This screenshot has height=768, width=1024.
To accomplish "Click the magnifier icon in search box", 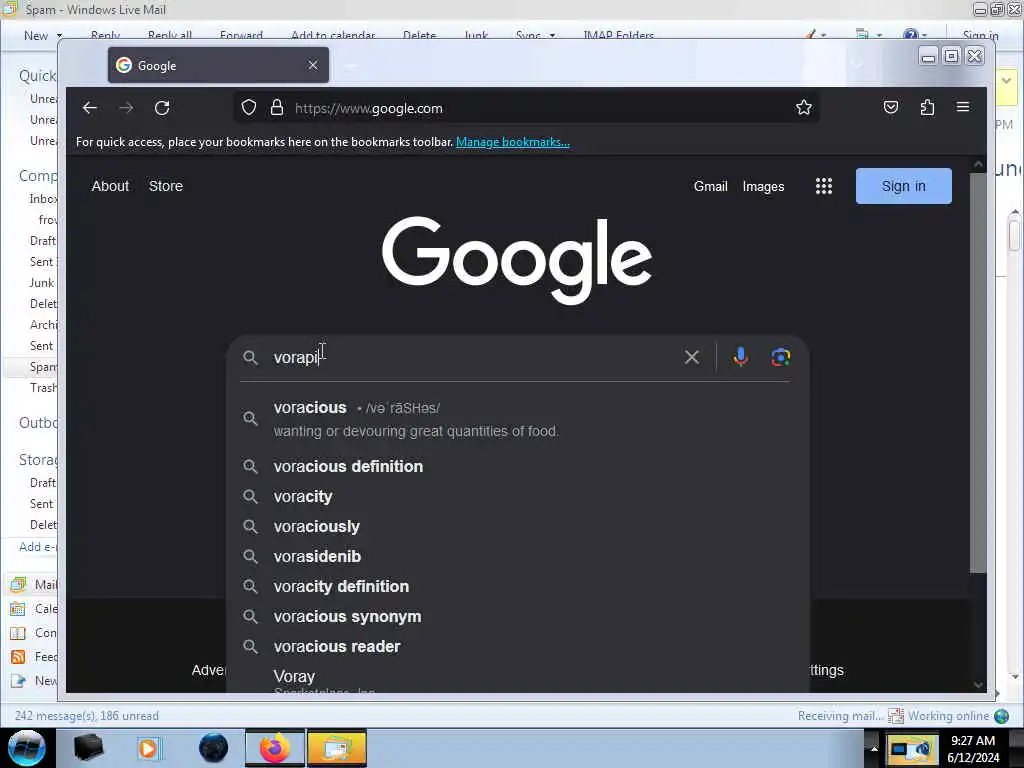I will 250,357.
